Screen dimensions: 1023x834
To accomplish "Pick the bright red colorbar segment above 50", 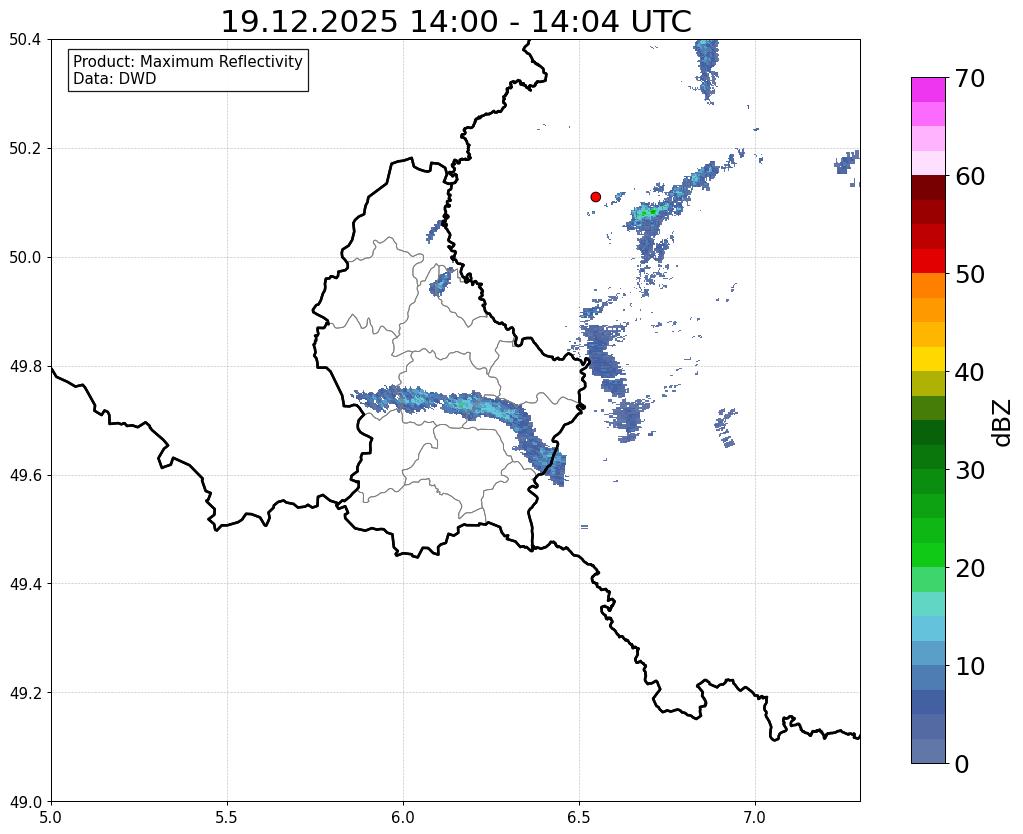I will [x=928, y=261].
